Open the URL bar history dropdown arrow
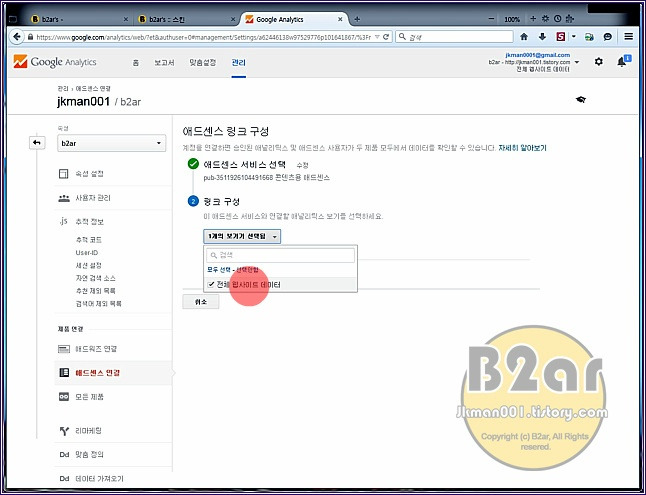This screenshot has height=495, width=646. click(x=377, y=37)
